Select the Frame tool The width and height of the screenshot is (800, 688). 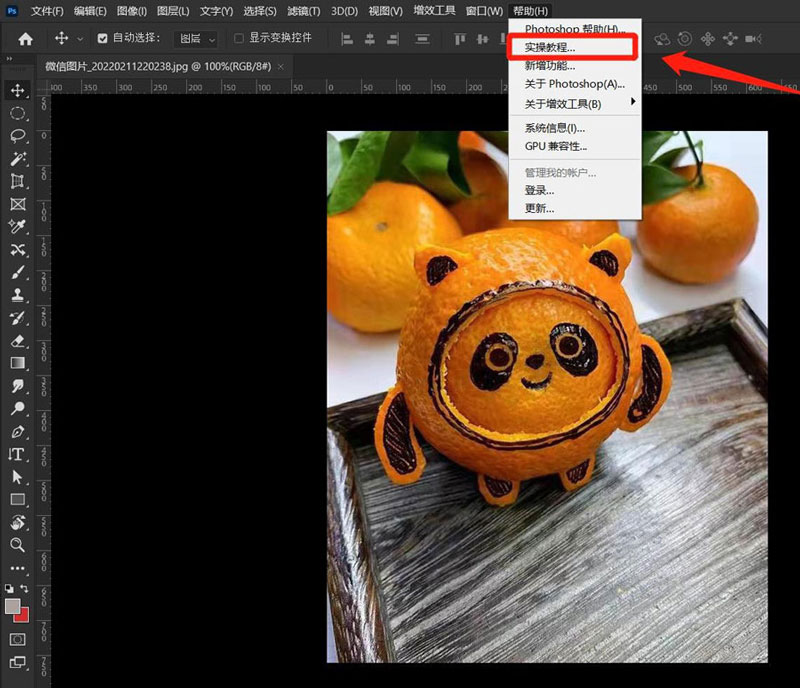pos(17,204)
